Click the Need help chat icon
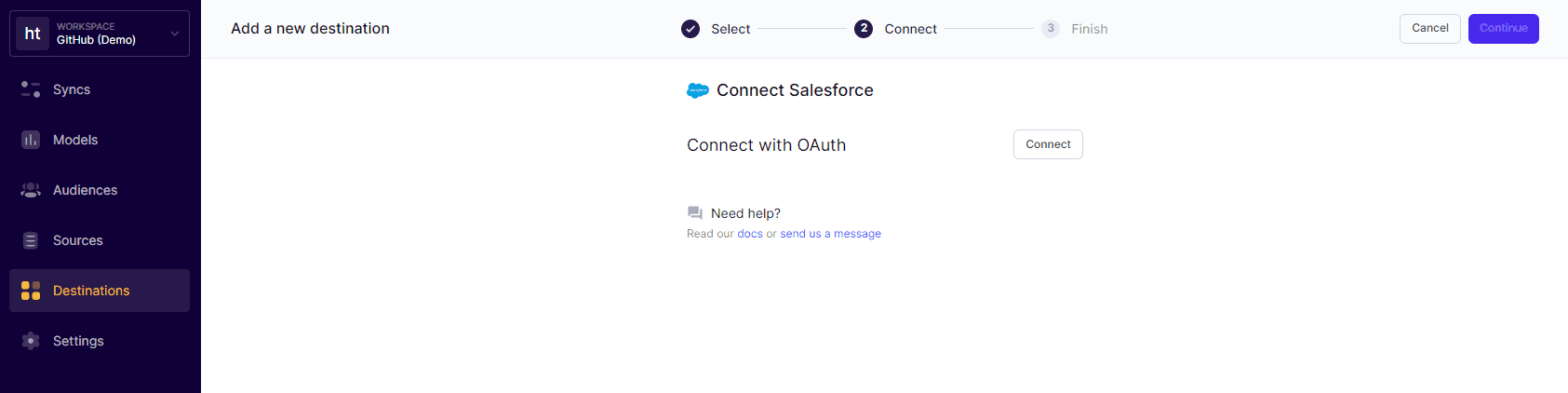The height and width of the screenshot is (393, 1568). pos(694,213)
